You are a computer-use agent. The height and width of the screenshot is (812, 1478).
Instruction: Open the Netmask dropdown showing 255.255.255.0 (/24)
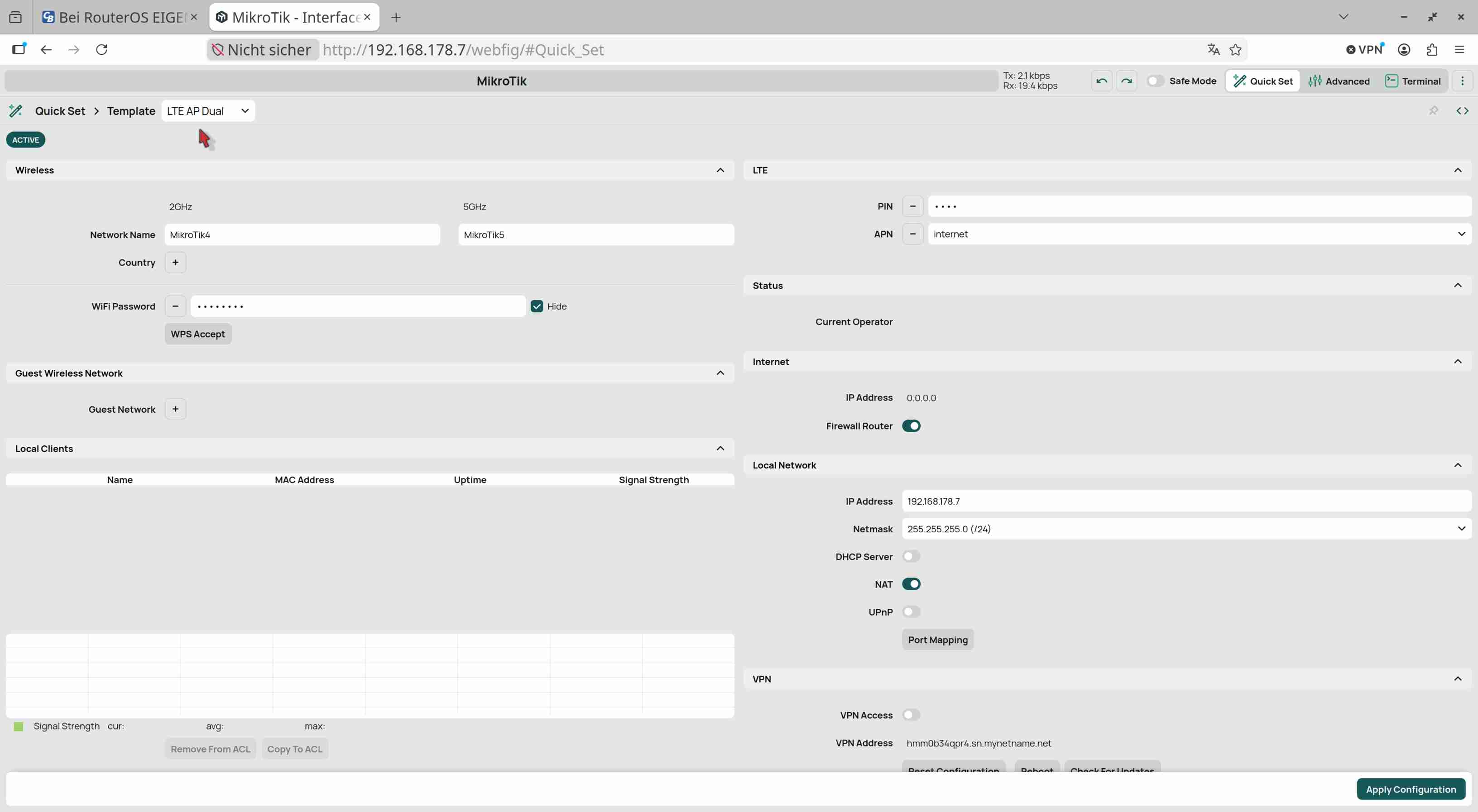click(1186, 529)
